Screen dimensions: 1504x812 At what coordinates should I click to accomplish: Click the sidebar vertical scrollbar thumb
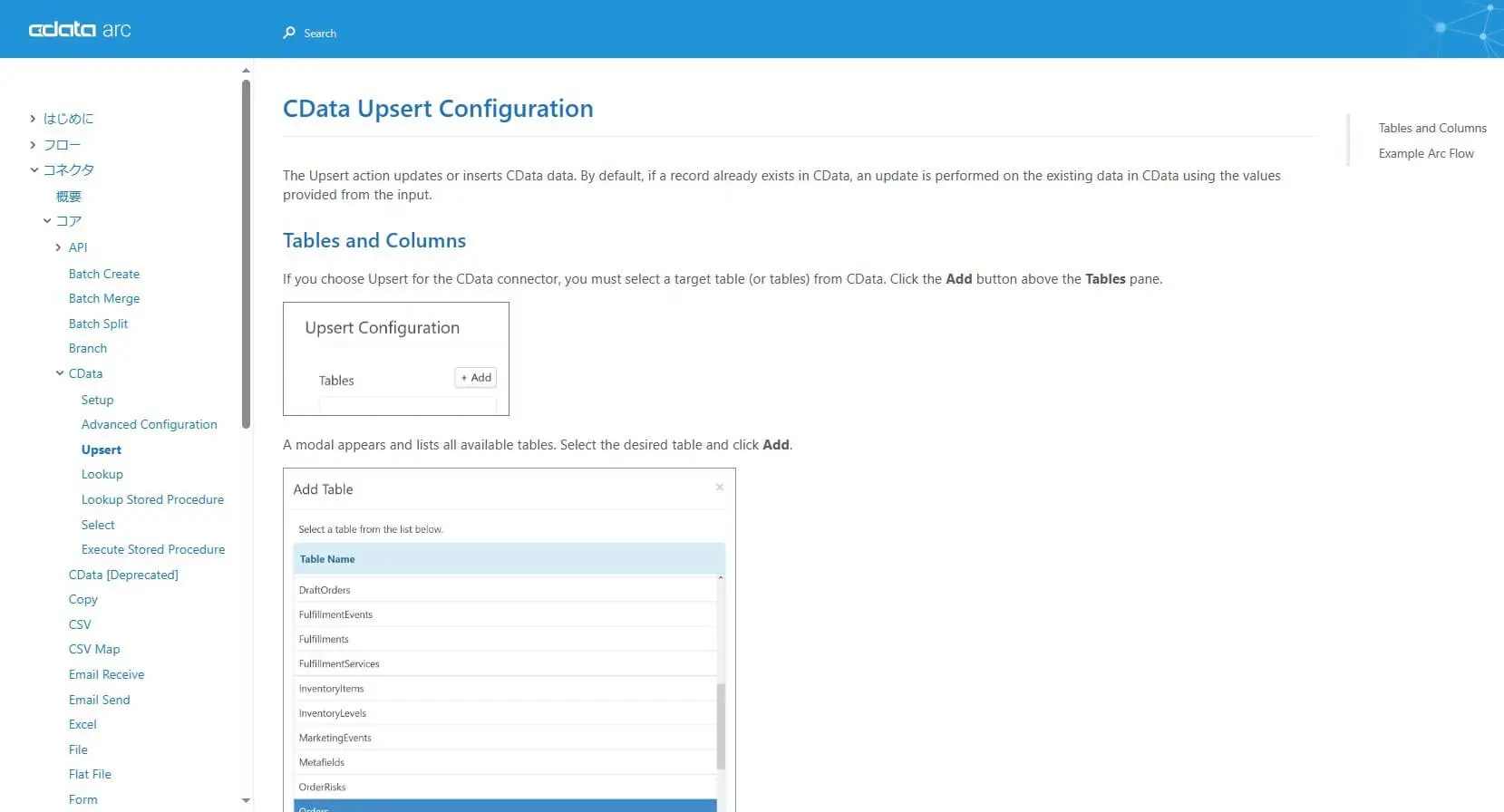coord(246,255)
